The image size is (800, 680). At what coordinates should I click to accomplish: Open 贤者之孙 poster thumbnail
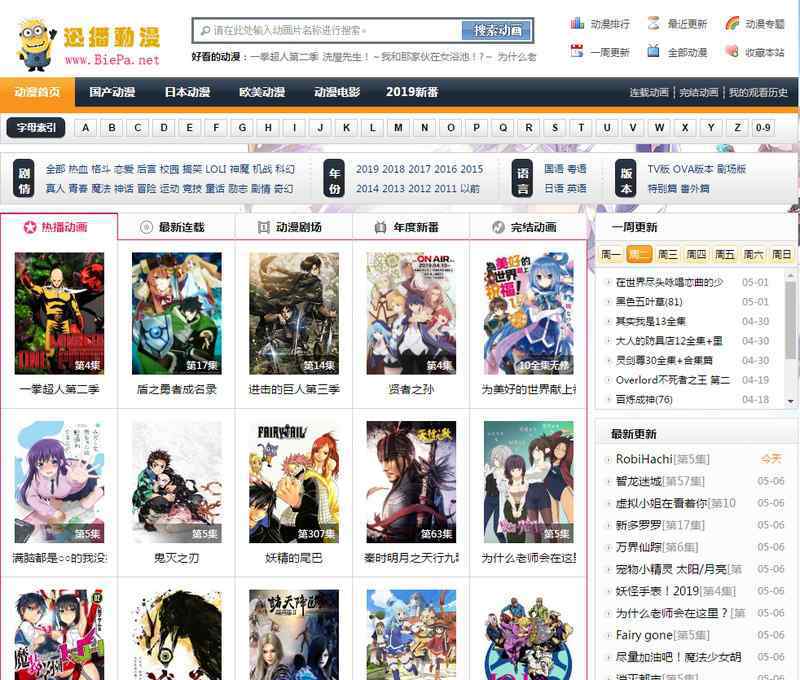pyautogui.click(x=411, y=313)
